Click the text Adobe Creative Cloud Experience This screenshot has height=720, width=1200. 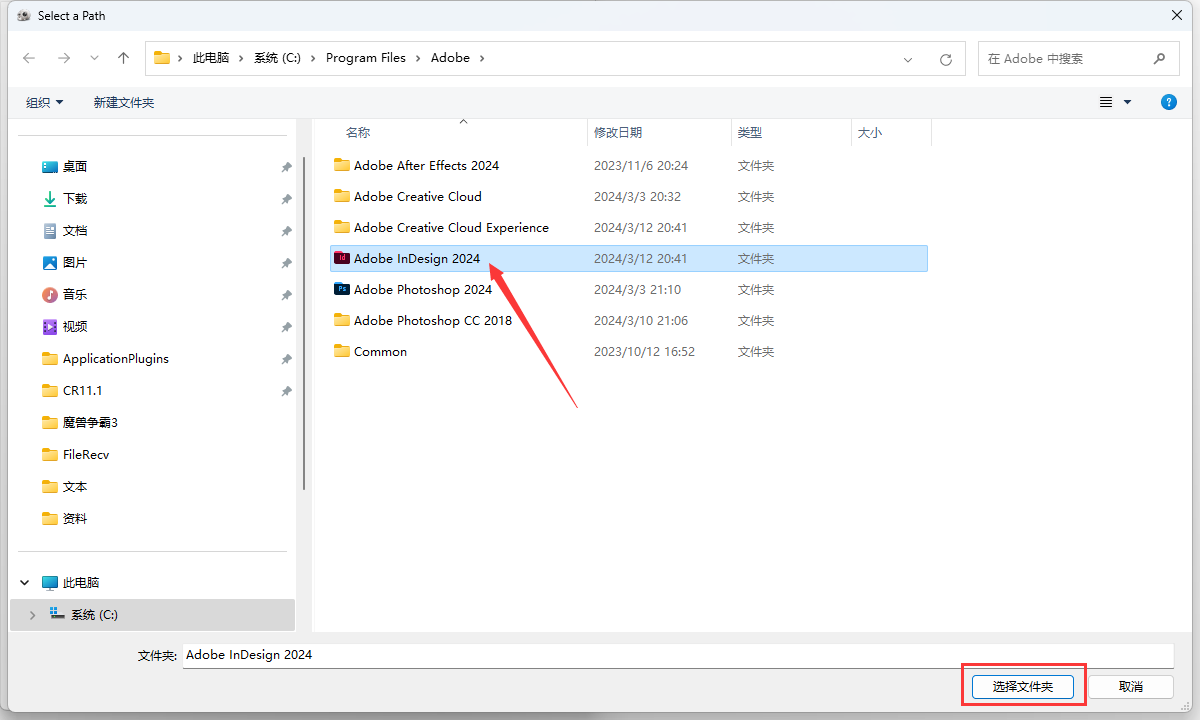pyautogui.click(x=451, y=227)
